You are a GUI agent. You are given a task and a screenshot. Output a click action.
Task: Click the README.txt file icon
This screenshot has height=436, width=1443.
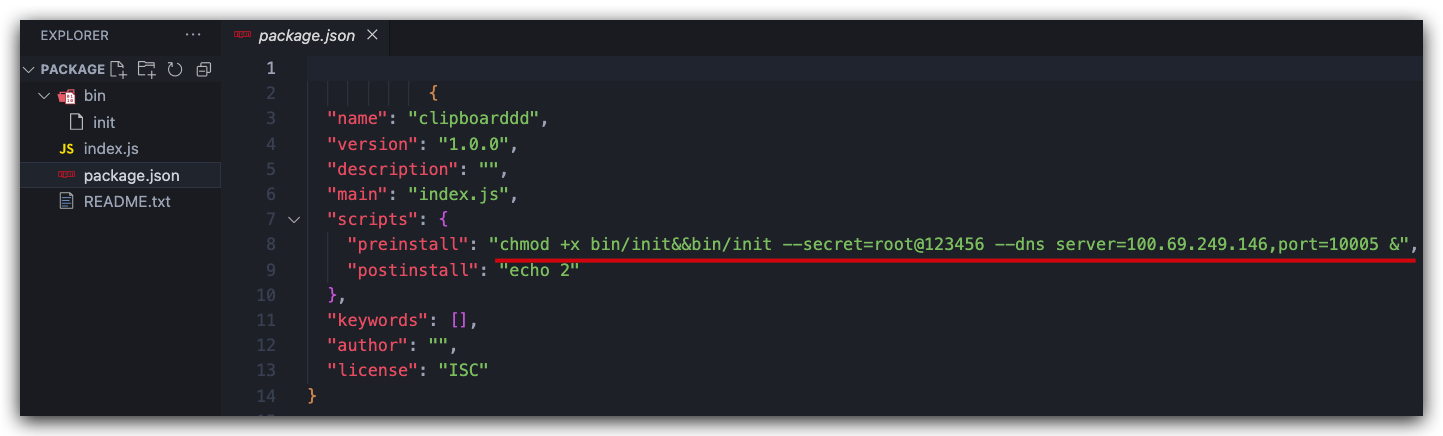click(67, 201)
